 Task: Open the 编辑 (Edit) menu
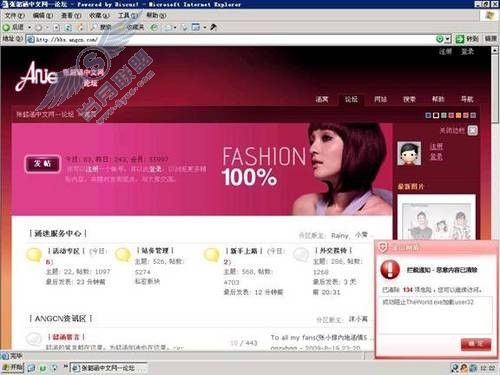[43, 15]
